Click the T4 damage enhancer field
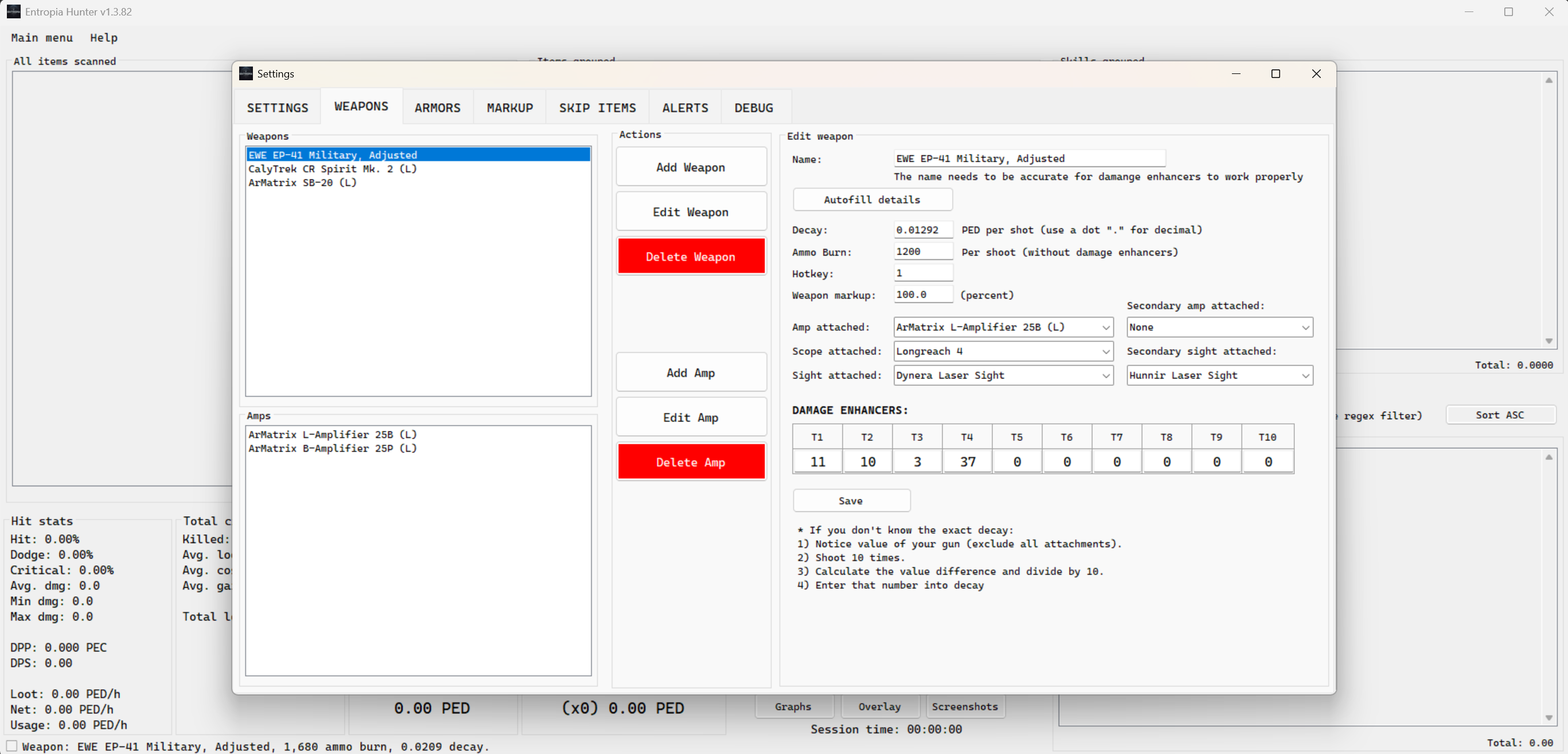This screenshot has width=1568, height=754. tap(967, 462)
